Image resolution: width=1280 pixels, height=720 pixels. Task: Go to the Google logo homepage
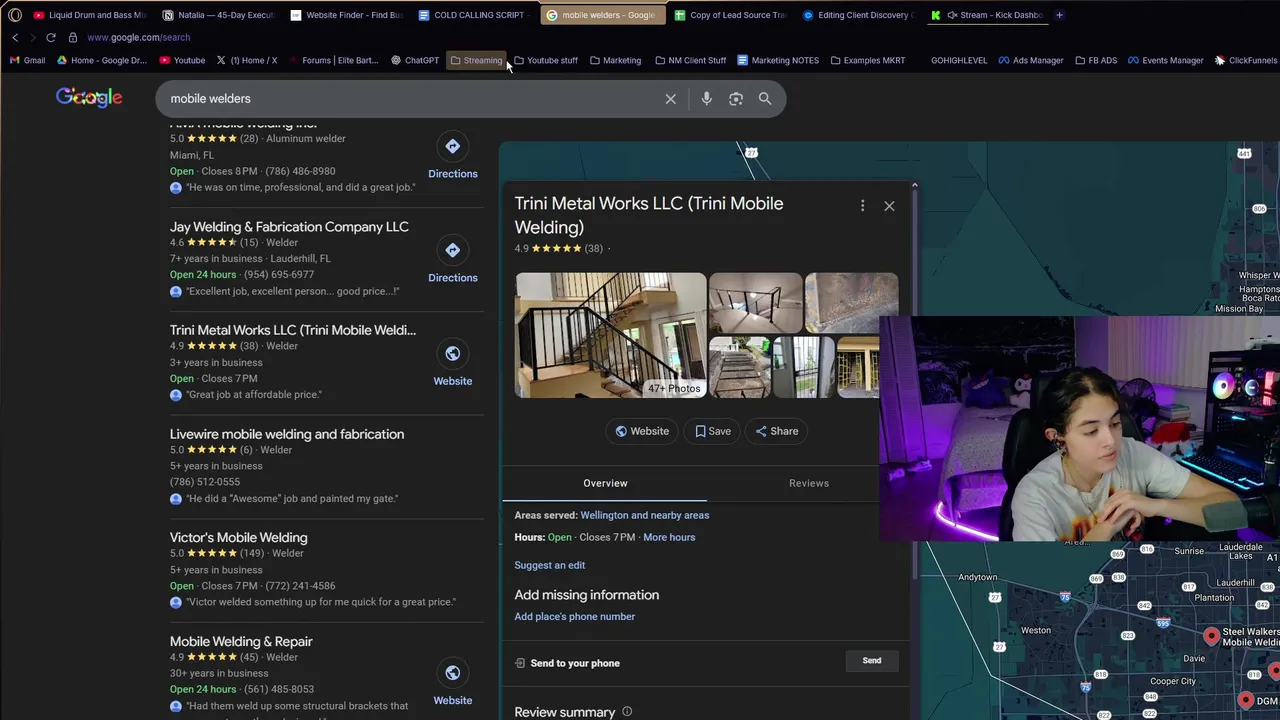89,97
